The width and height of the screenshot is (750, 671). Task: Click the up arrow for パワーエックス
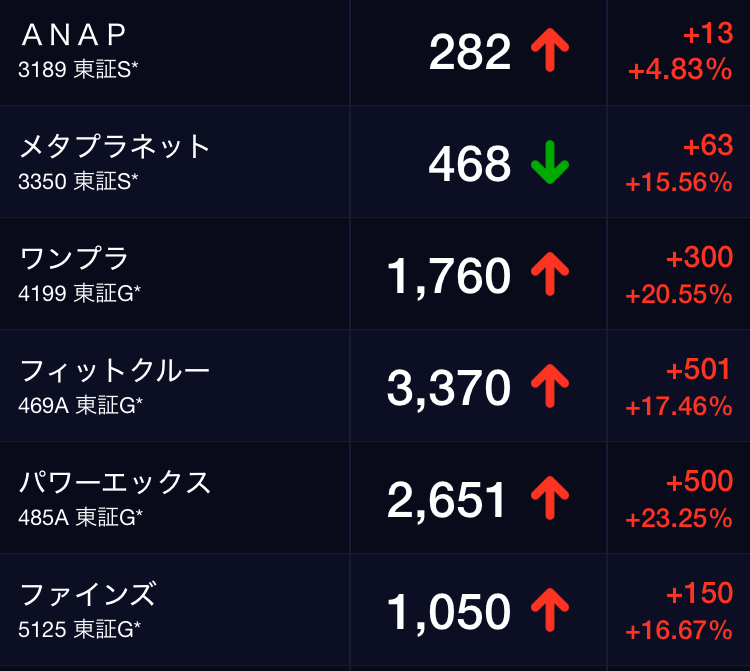[549, 499]
